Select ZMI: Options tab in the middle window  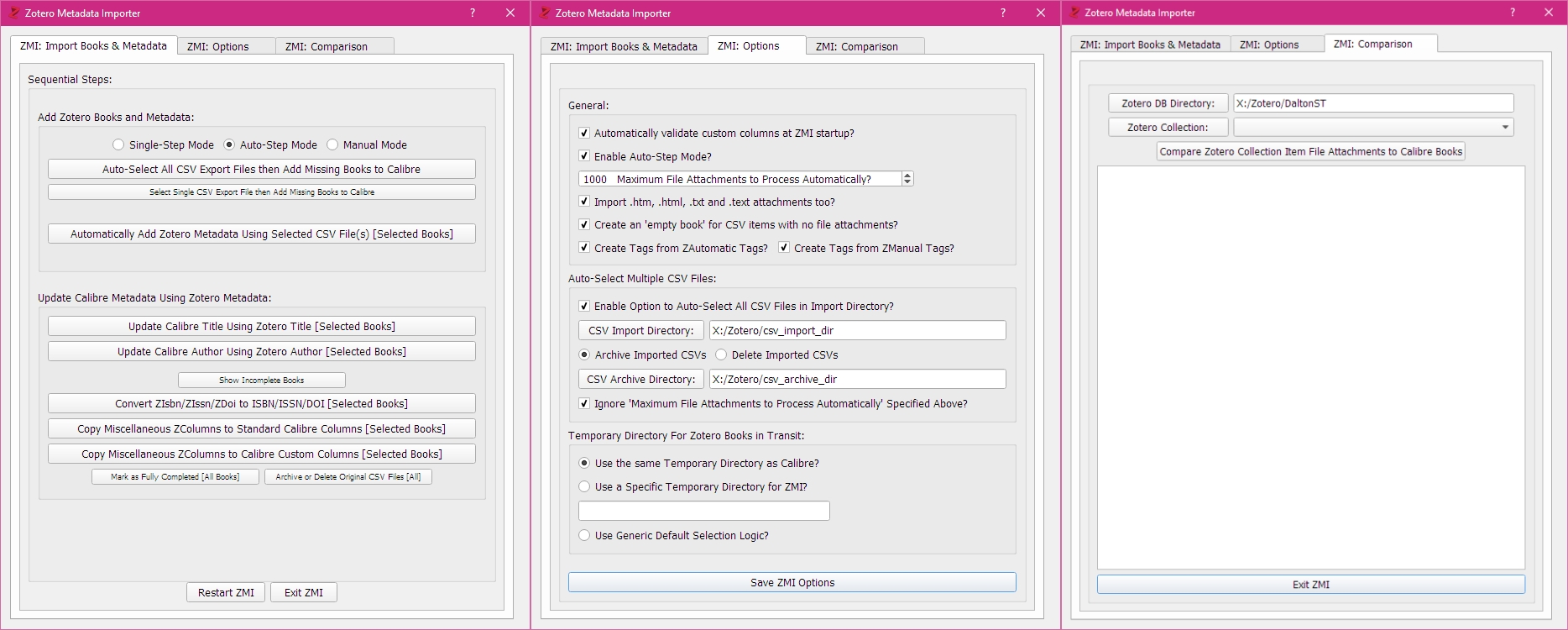click(x=757, y=46)
